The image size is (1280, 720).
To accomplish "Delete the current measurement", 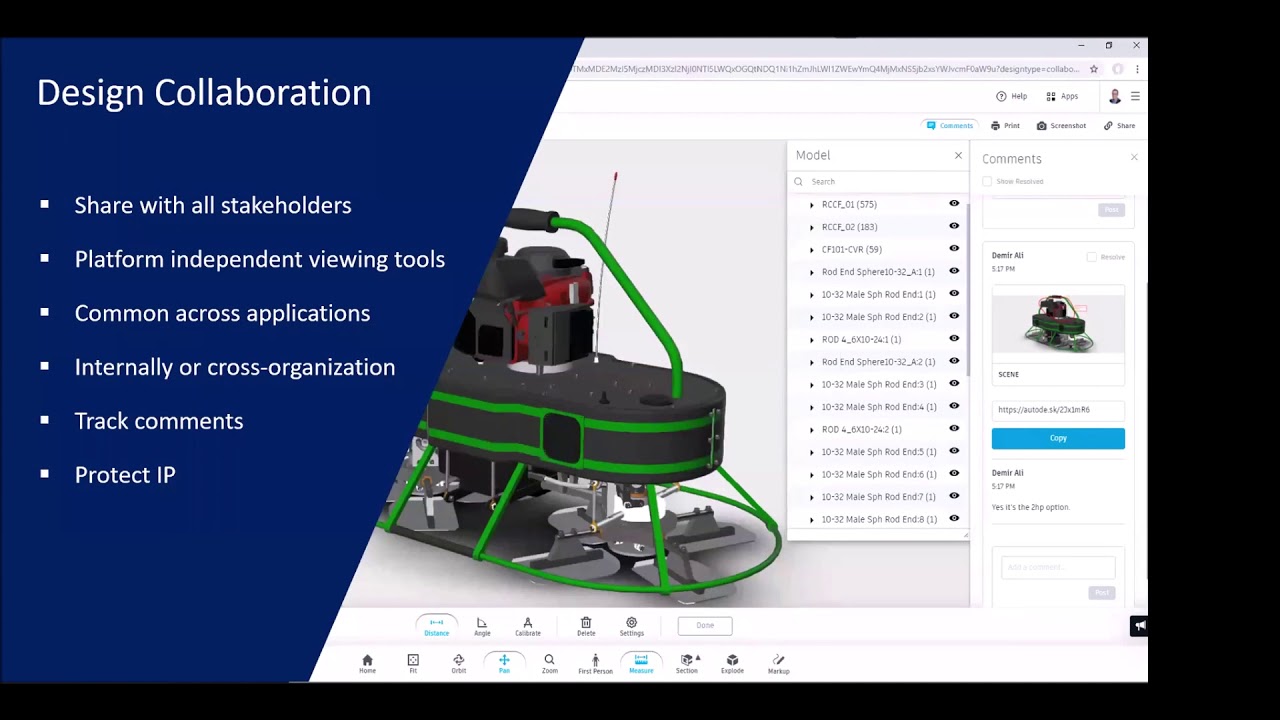I will coord(586,626).
